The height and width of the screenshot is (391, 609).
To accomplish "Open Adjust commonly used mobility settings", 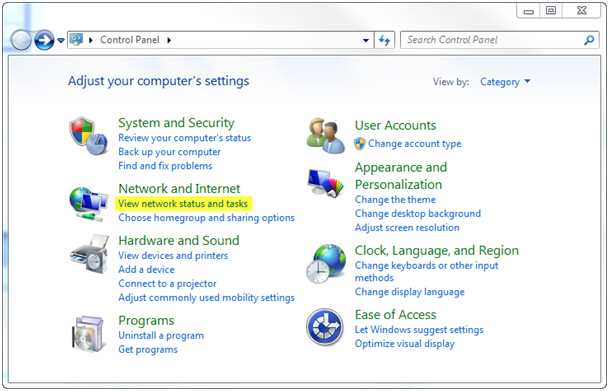I will [206, 297].
